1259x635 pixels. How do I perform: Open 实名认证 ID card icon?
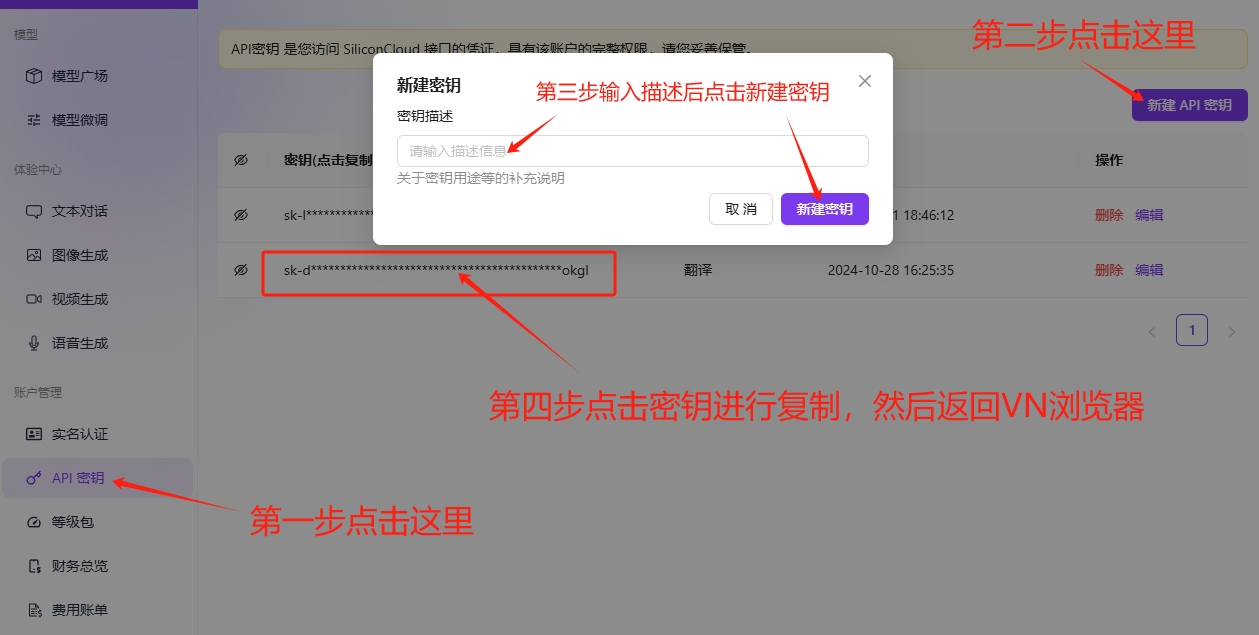click(34, 434)
